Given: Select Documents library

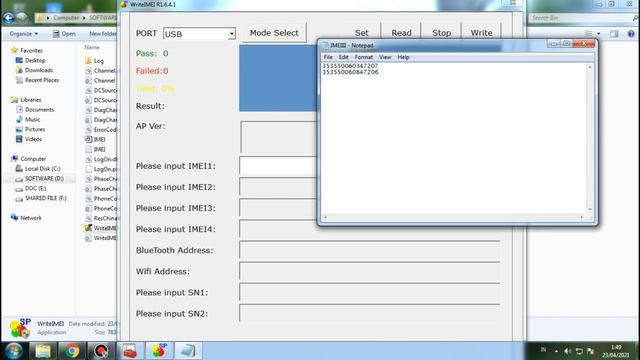Looking at the screenshot, I should [39, 109].
